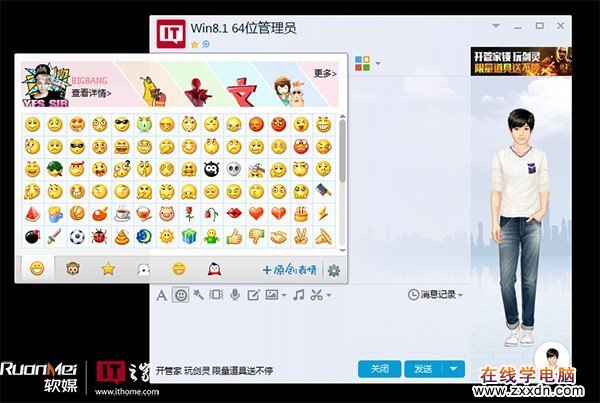
Task: Switch to the star favorites emoticon tab
Action: pyautogui.click(x=108, y=269)
